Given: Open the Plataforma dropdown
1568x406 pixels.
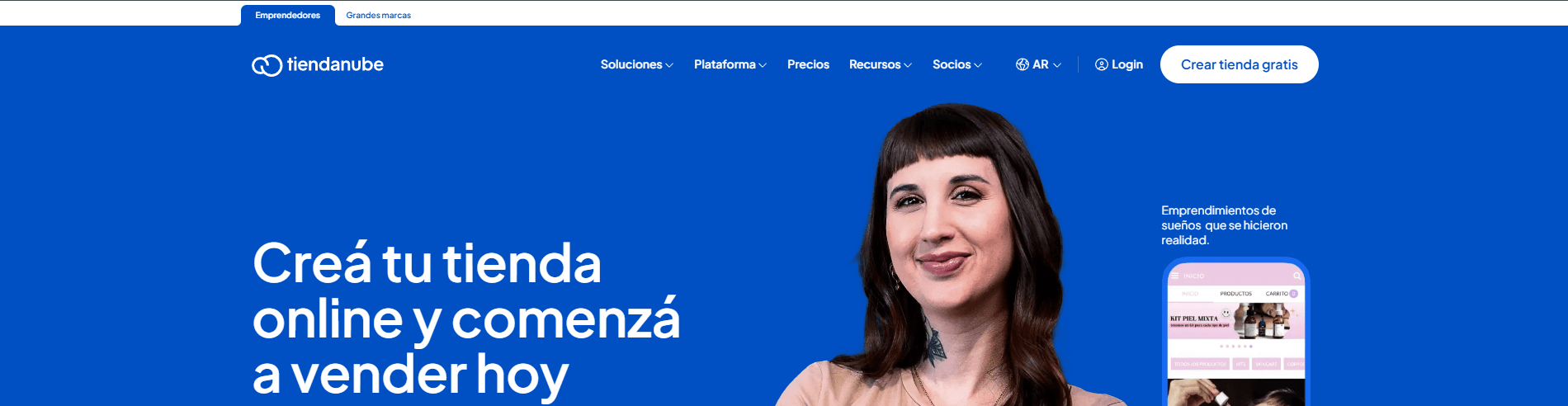Looking at the screenshot, I should click(730, 64).
